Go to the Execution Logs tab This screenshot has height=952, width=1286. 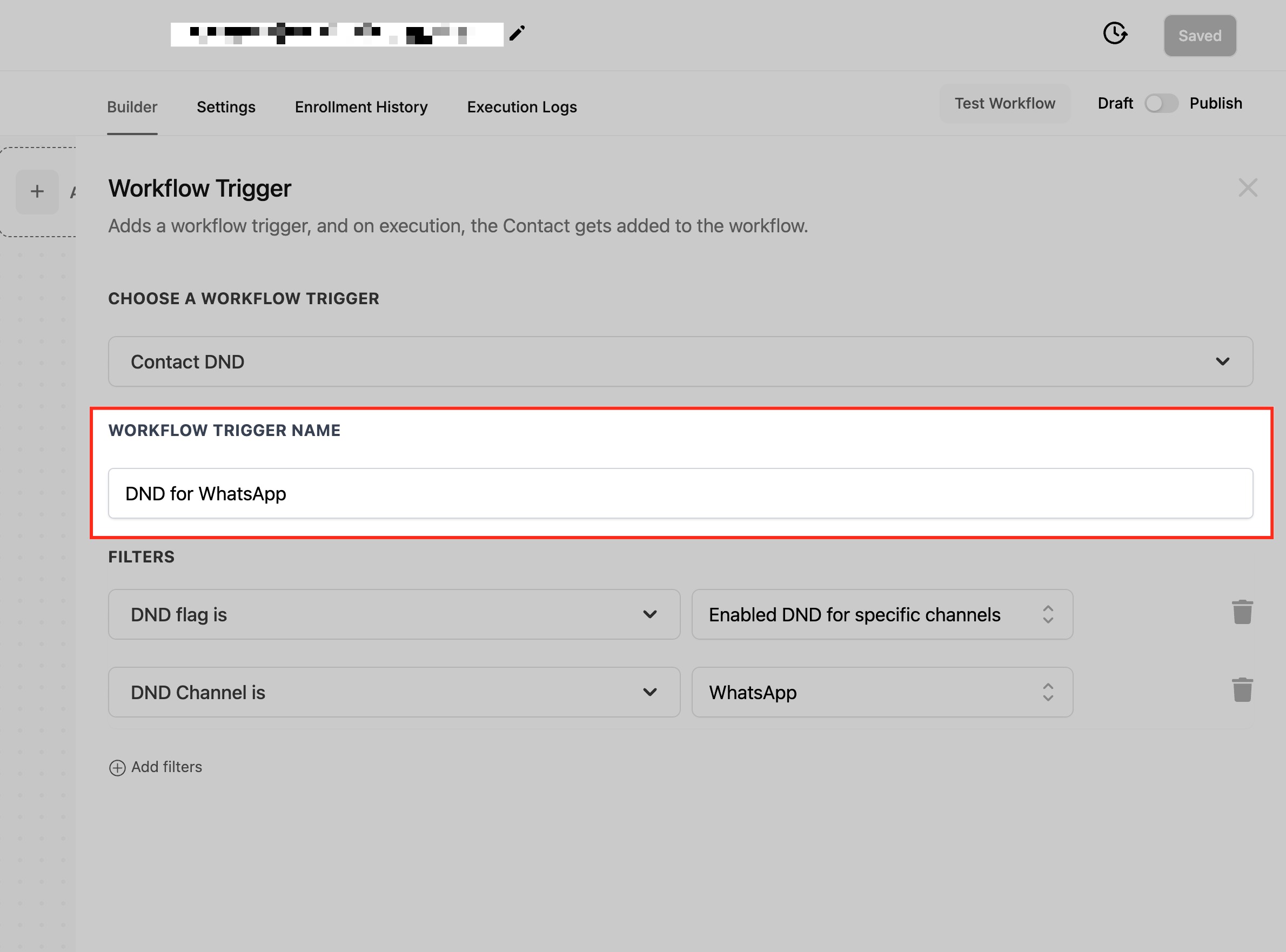521,107
